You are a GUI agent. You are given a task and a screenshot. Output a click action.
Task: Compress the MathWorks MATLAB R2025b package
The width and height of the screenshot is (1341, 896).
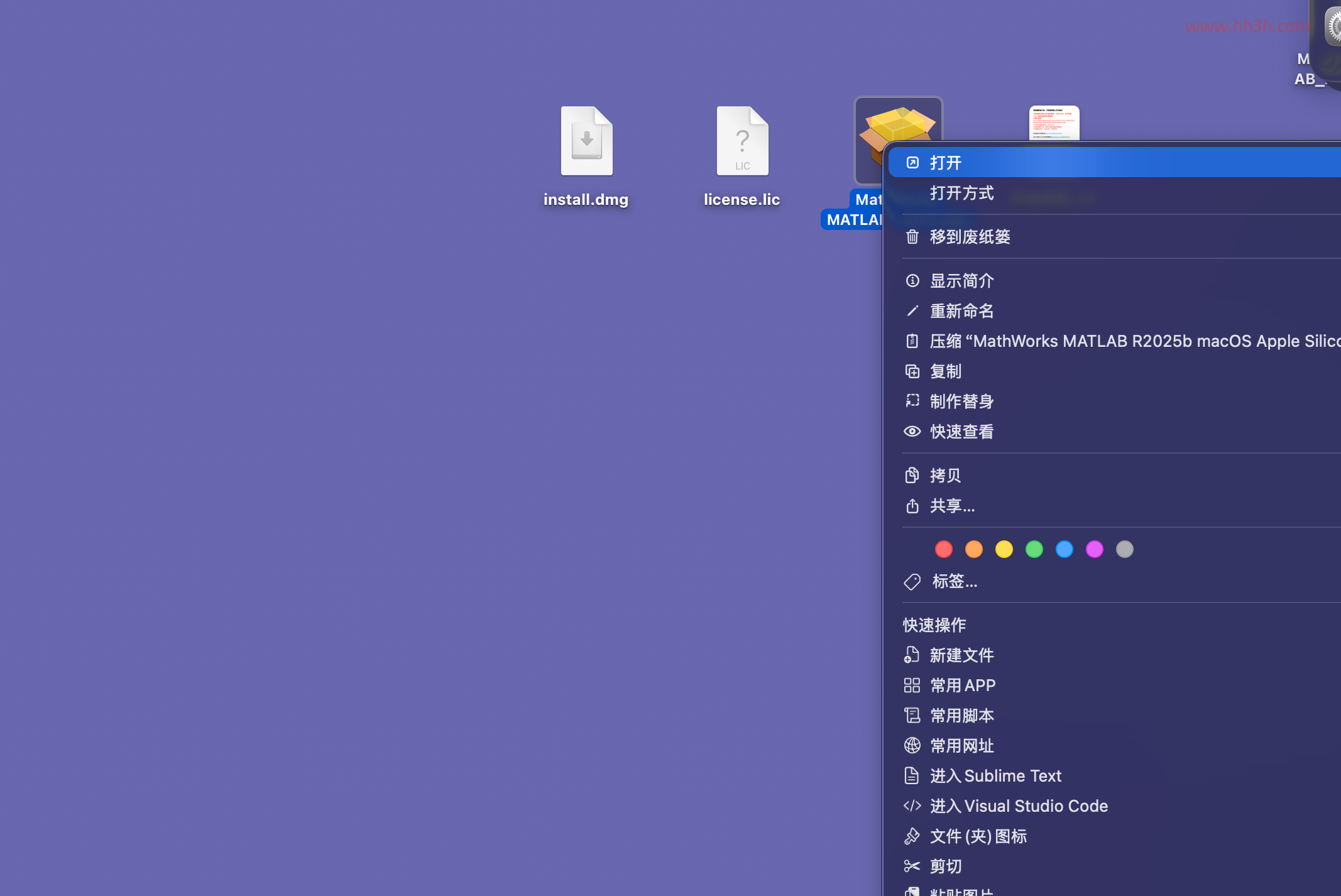(x=1115, y=341)
